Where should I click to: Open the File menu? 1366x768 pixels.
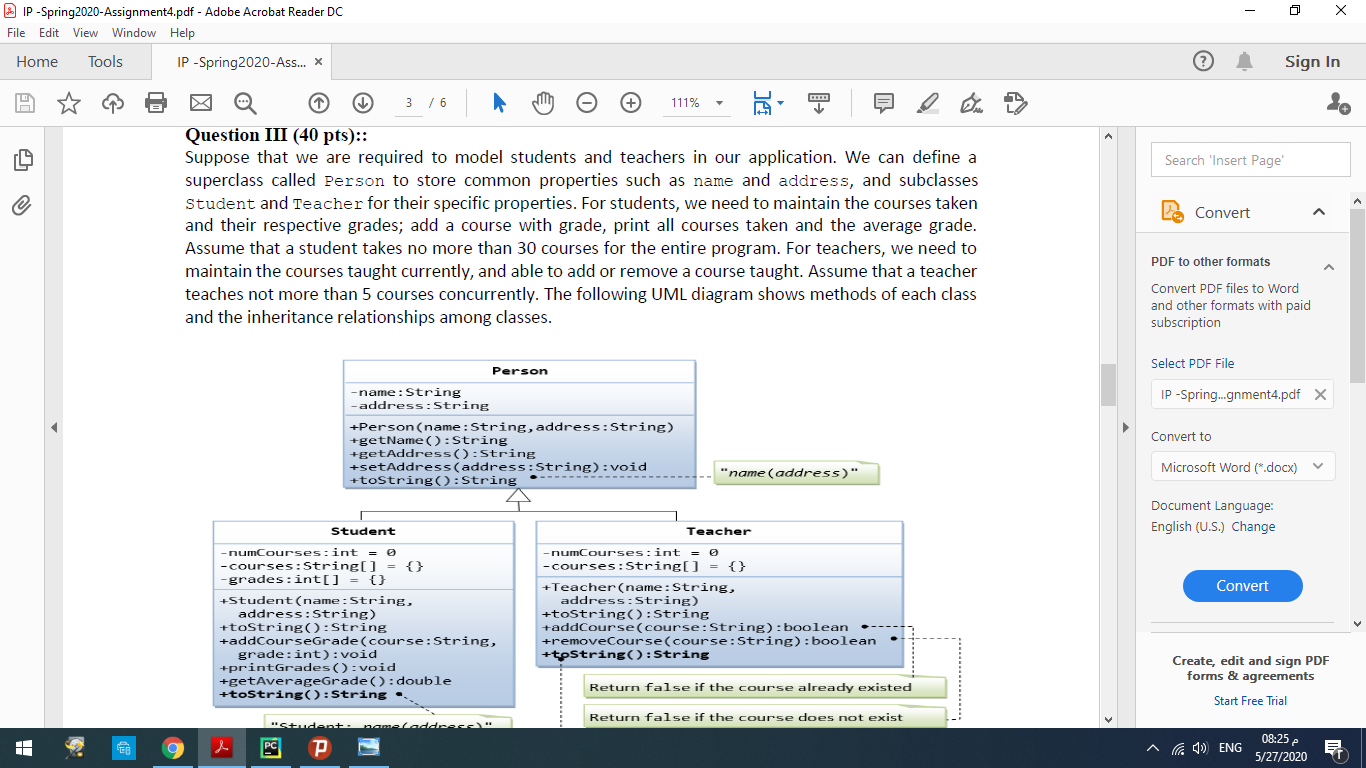[15, 33]
